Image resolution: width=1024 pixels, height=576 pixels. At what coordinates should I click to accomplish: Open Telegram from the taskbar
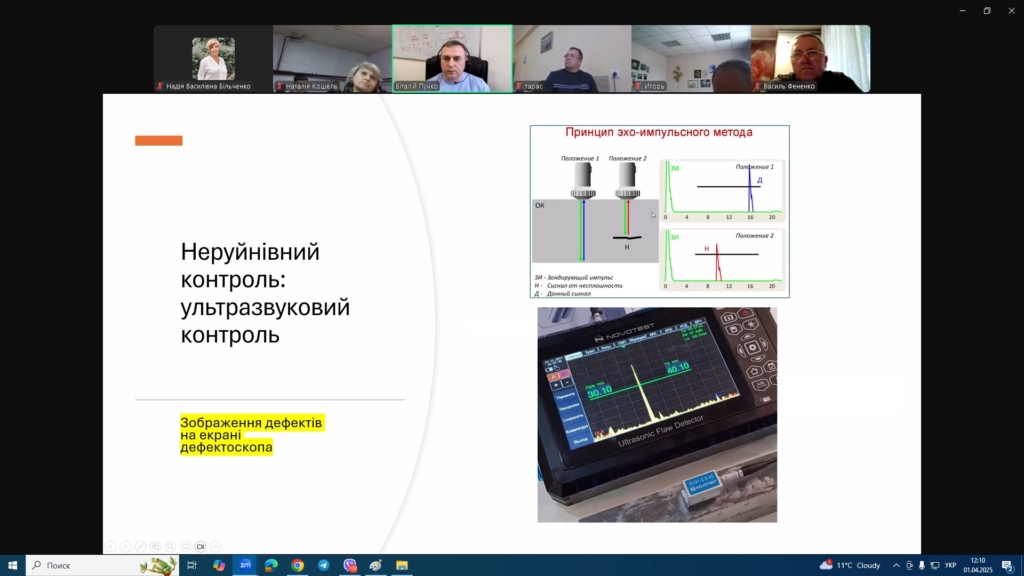[324, 565]
